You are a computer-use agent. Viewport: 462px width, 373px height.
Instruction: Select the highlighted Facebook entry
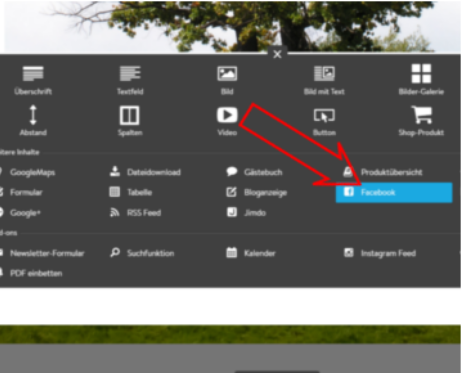[394, 192]
